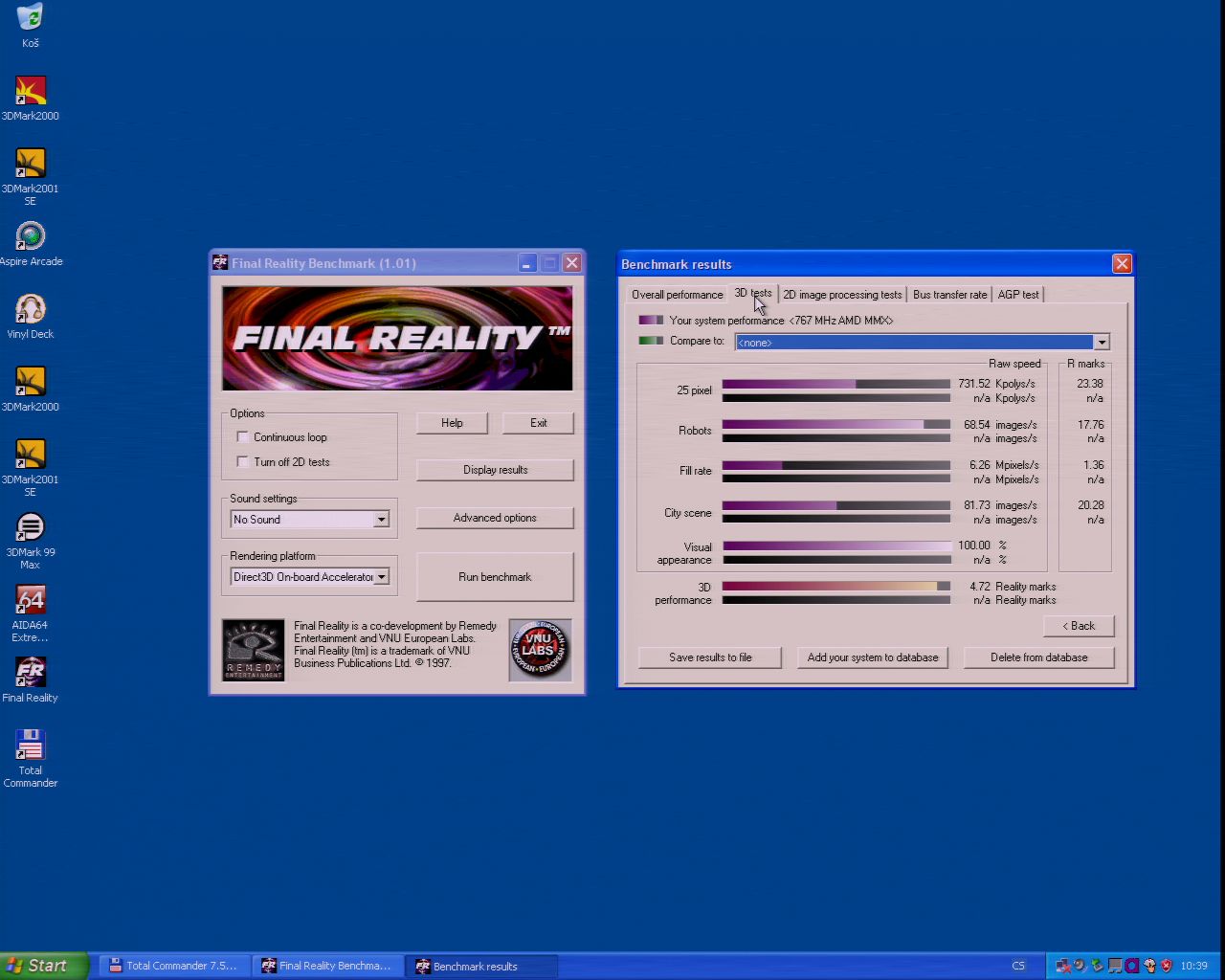Open the Start menu
This screenshot has height=980, width=1225.
click(x=44, y=966)
